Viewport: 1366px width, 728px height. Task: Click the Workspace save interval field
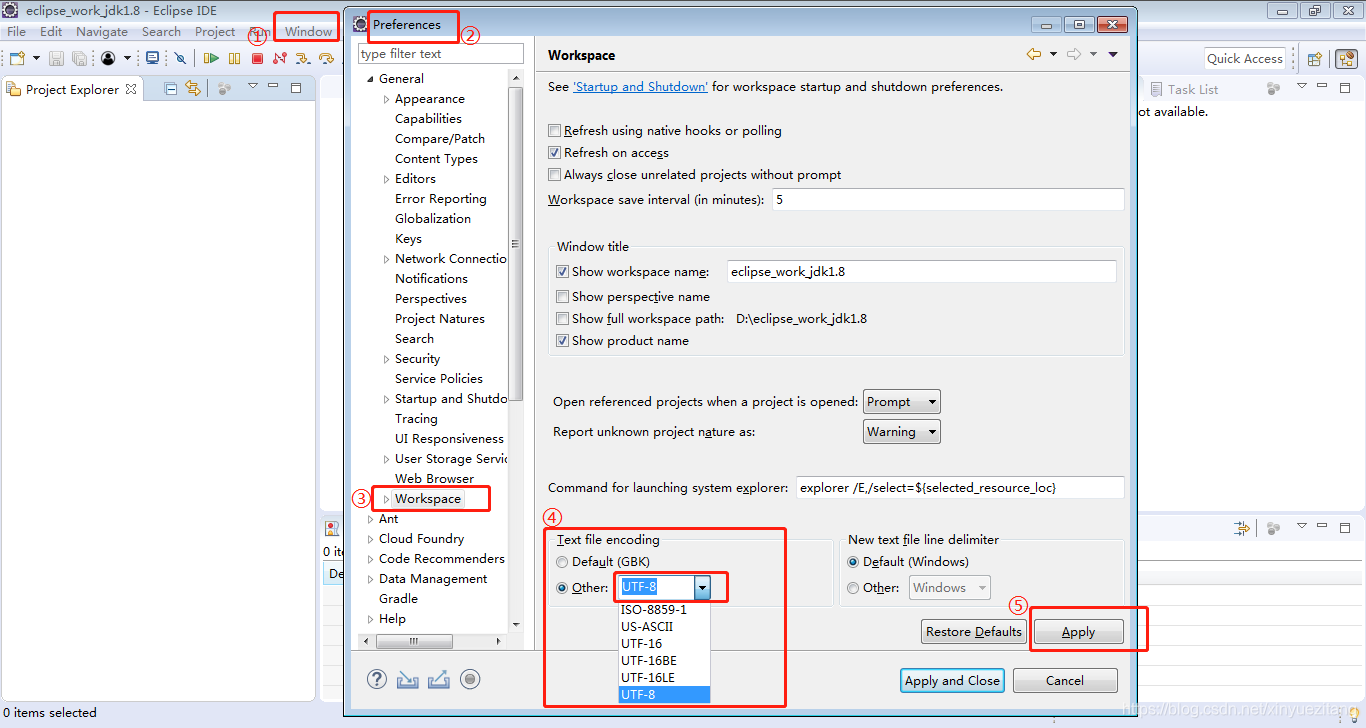pyautogui.click(x=948, y=200)
